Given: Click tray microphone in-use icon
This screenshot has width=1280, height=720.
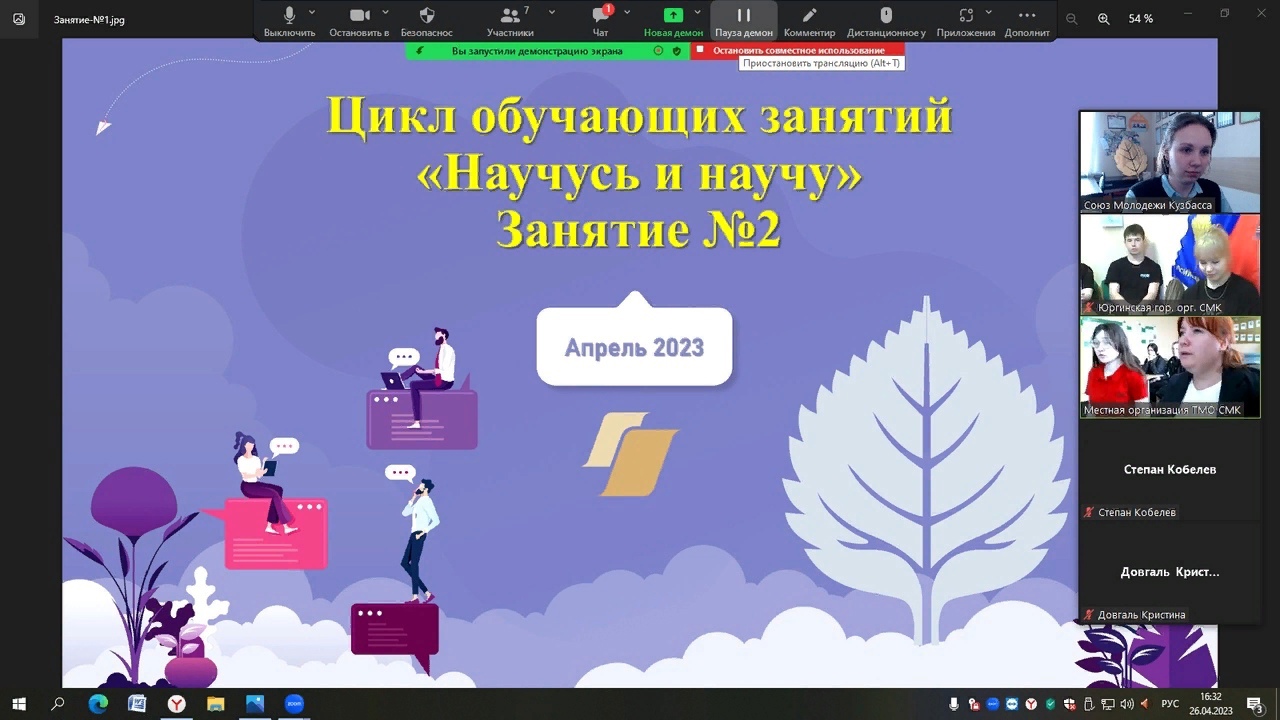Looking at the screenshot, I should [x=954, y=704].
